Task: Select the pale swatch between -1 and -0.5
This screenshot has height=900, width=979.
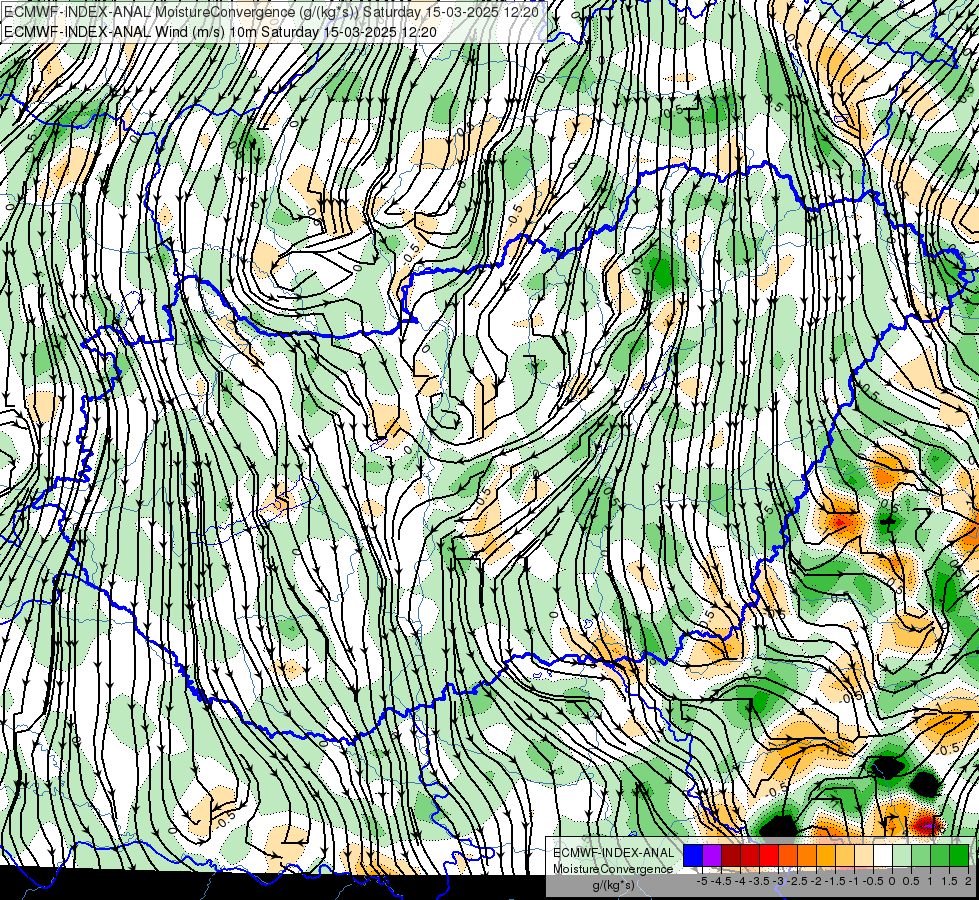Action: pyautogui.click(x=863, y=855)
